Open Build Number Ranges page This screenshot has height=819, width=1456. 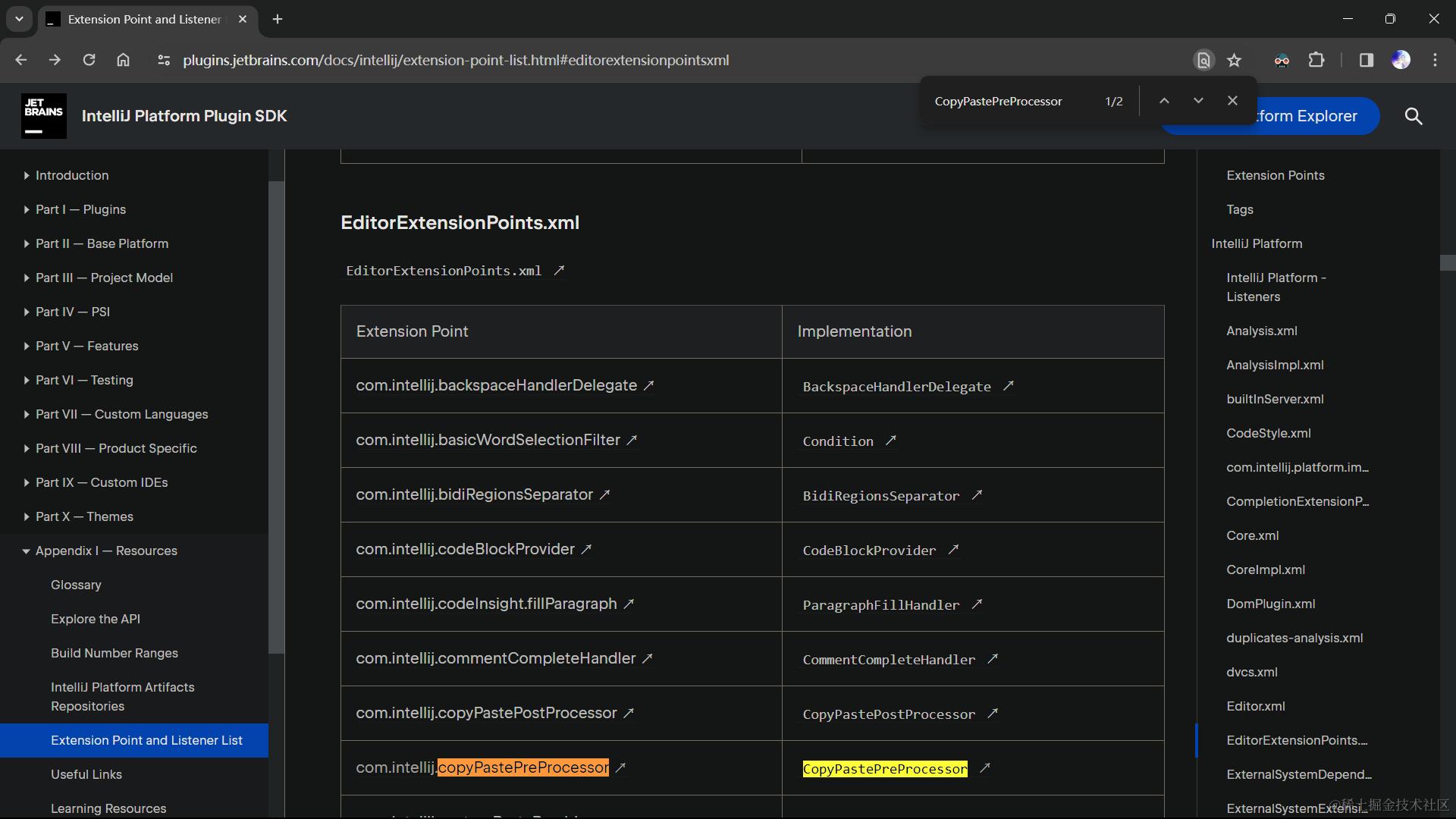(x=115, y=653)
